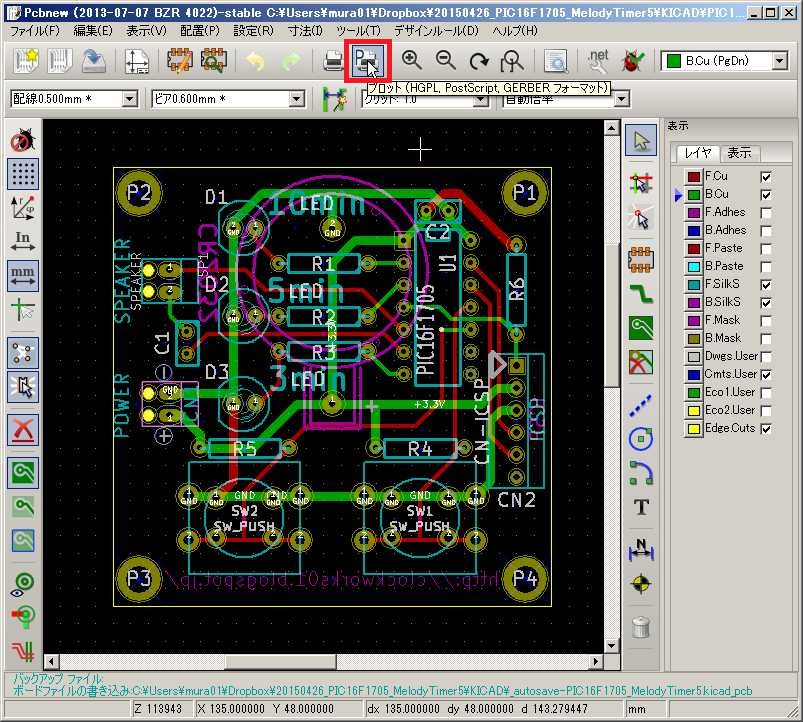Enable F.Paste layer checkbox
The image size is (803, 722).
[766, 249]
